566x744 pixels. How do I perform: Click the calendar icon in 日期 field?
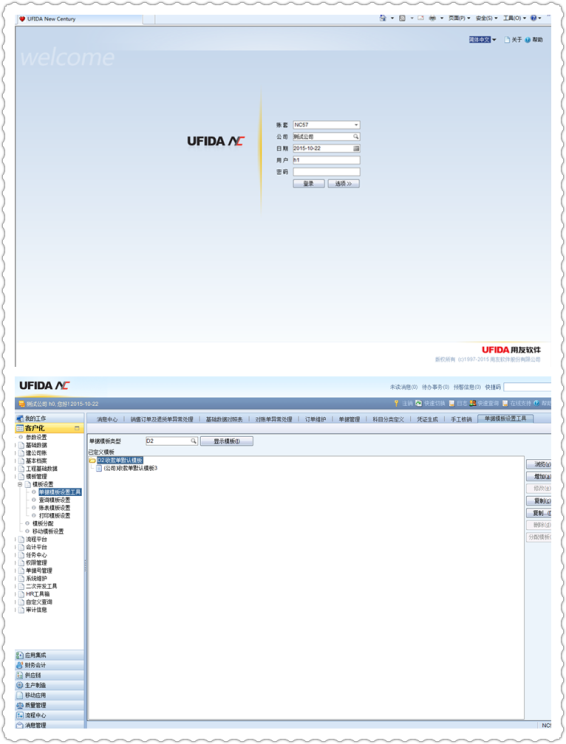tap(356, 149)
